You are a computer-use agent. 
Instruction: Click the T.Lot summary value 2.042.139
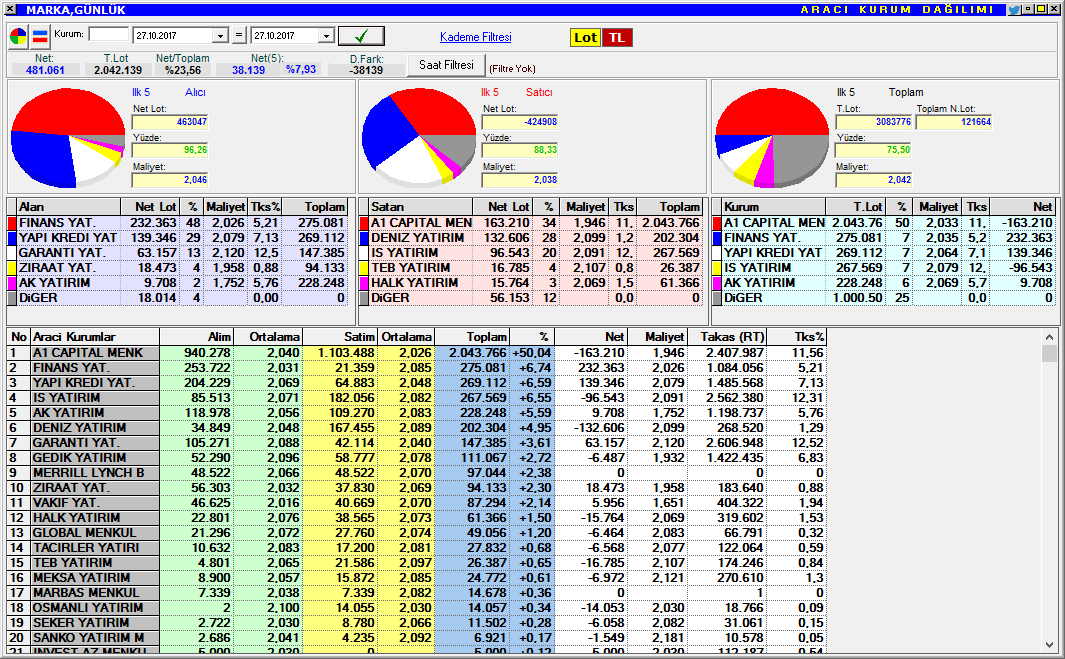(x=118, y=70)
